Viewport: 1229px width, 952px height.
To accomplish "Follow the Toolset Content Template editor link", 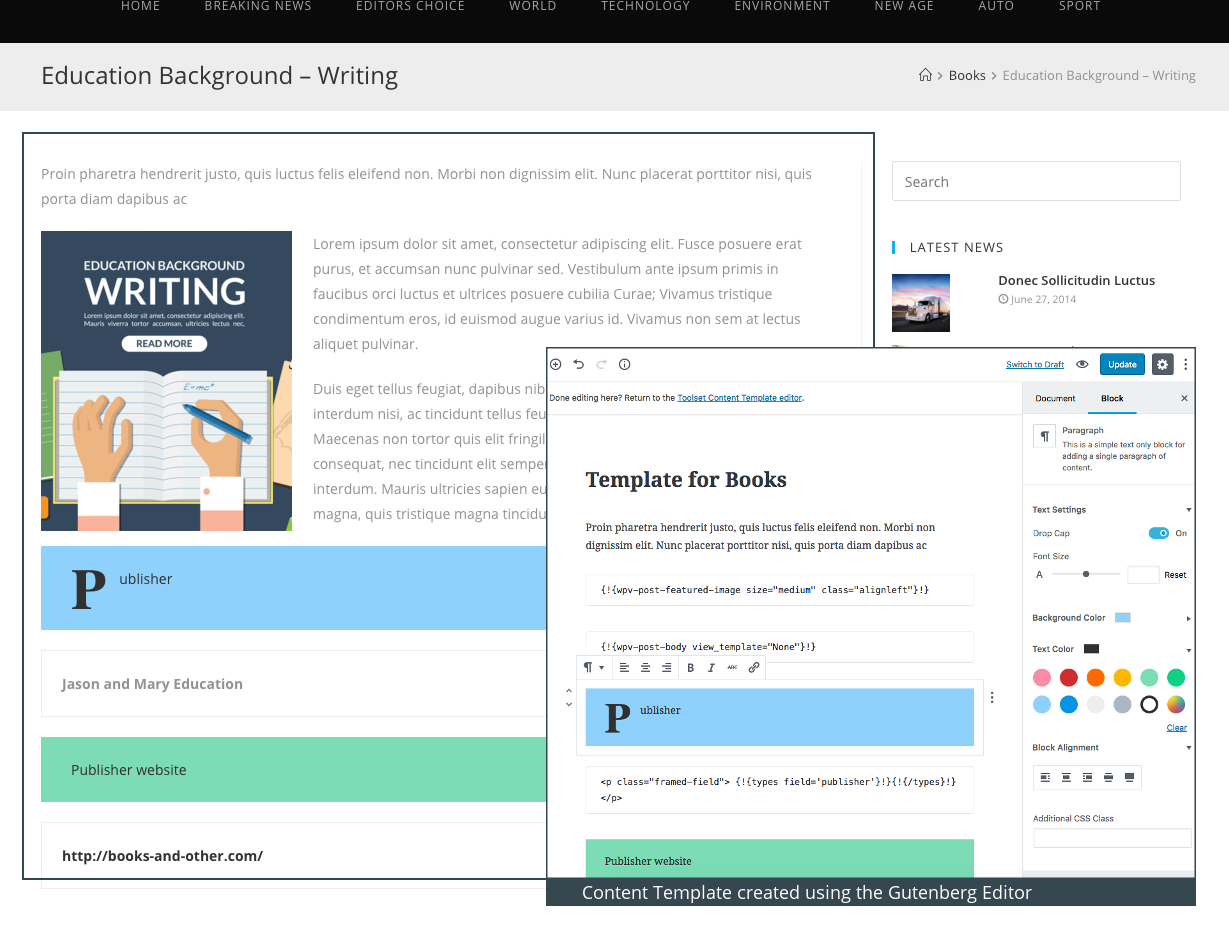I will (x=740, y=398).
